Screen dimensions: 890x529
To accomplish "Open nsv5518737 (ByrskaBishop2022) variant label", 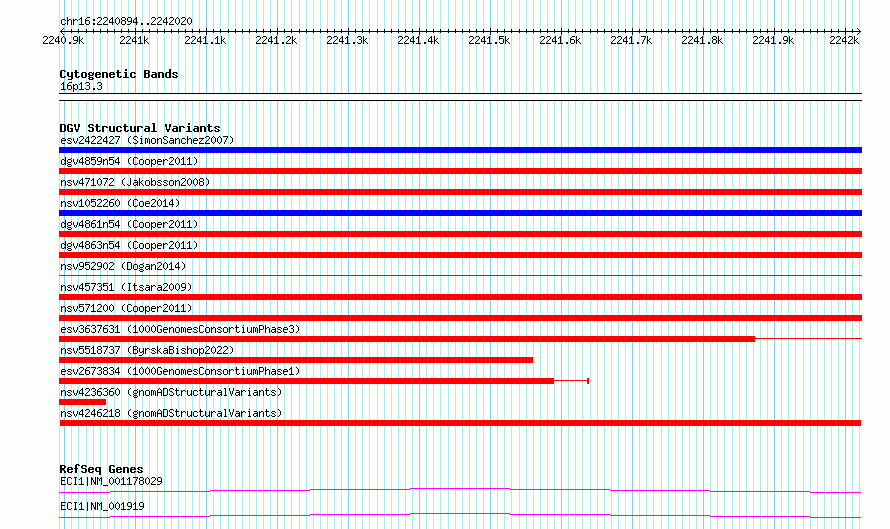I will click(x=147, y=350).
